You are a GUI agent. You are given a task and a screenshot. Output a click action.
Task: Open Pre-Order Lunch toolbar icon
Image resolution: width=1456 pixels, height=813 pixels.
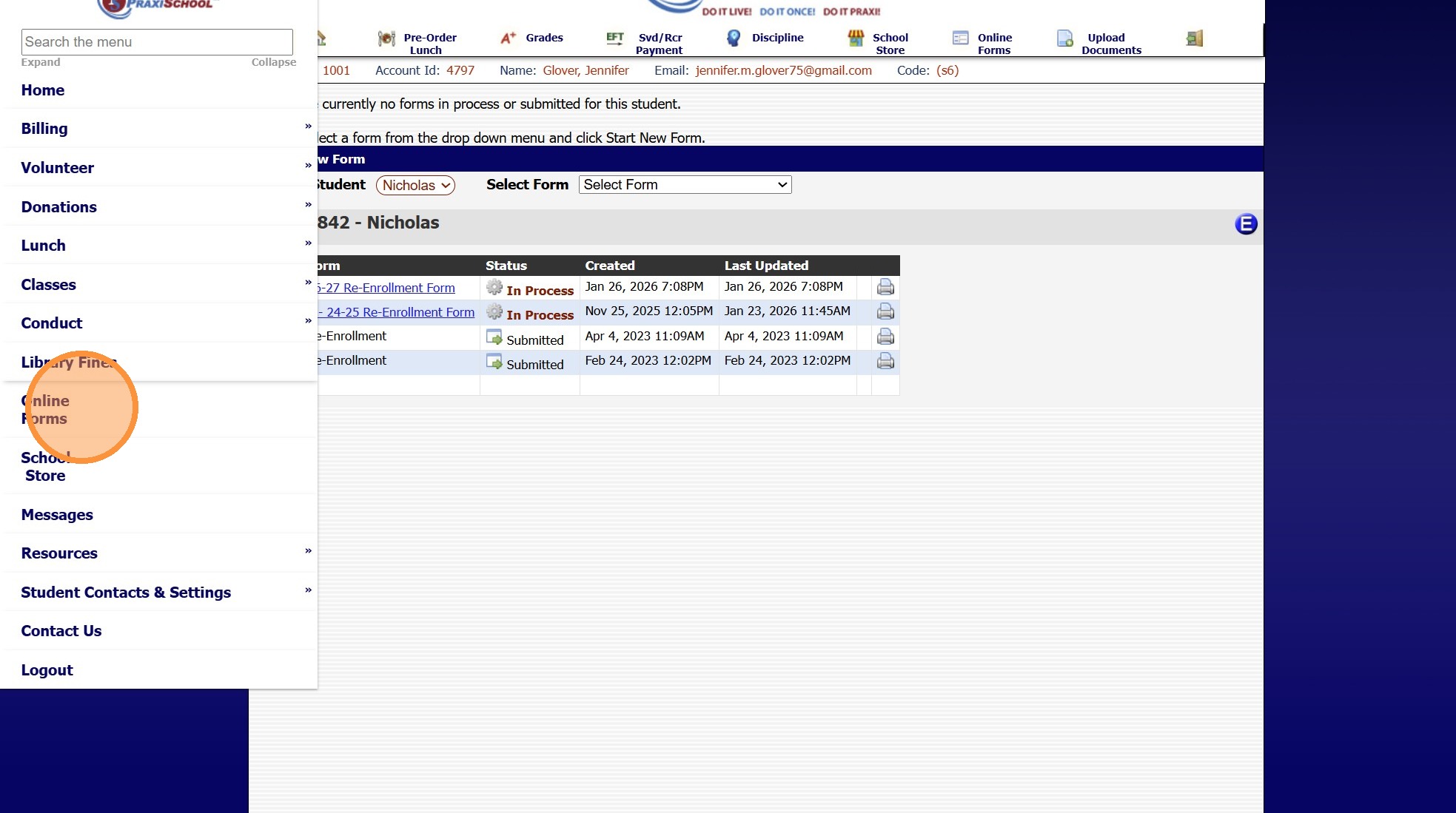[x=386, y=38]
